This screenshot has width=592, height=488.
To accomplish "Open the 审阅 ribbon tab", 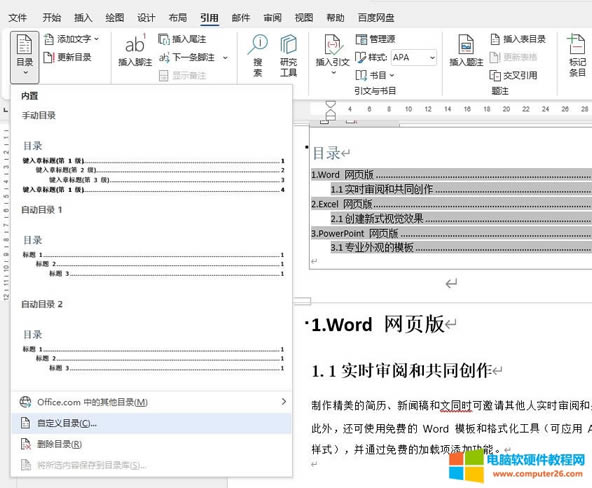I will (273, 17).
